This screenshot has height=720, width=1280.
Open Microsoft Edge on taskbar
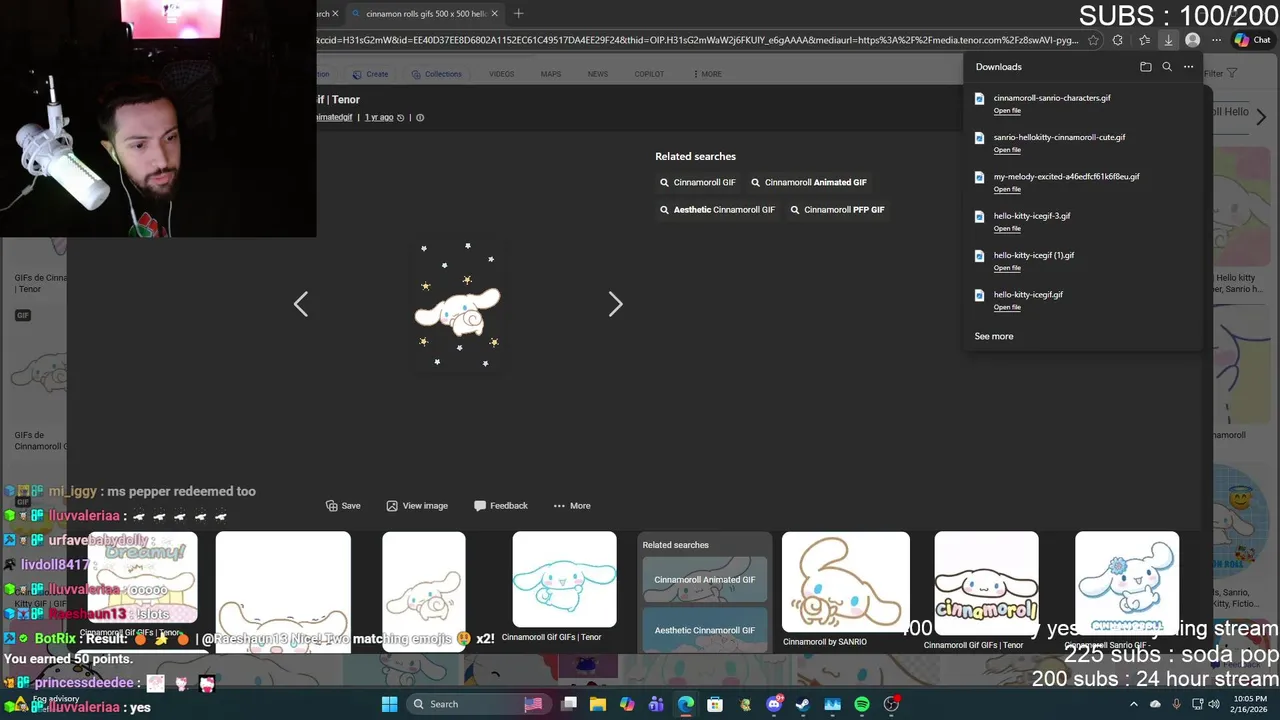pyautogui.click(x=686, y=704)
